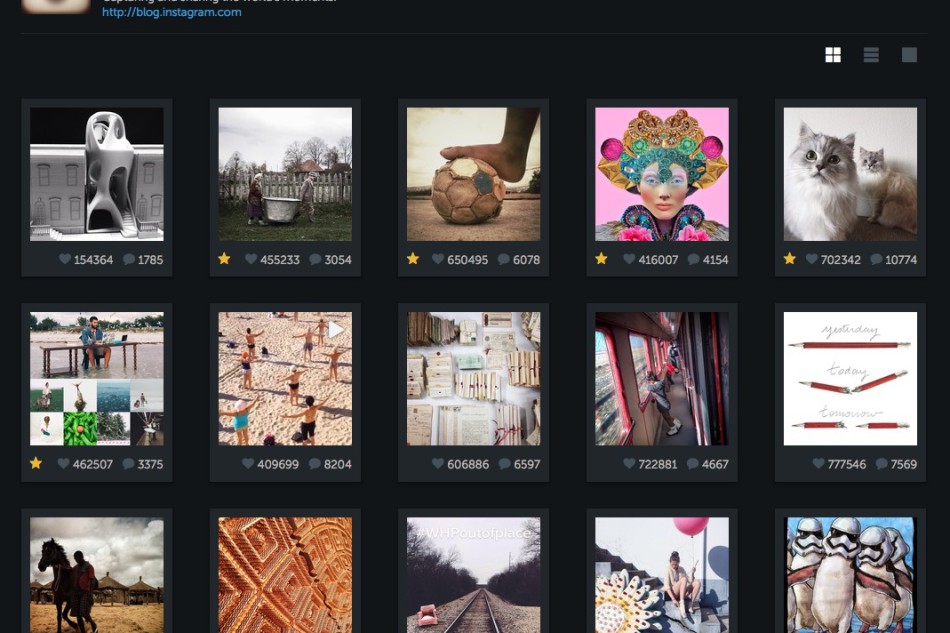Viewport: 950px width, 633px height.
Task: Click the like count 722881
Action: tap(657, 465)
